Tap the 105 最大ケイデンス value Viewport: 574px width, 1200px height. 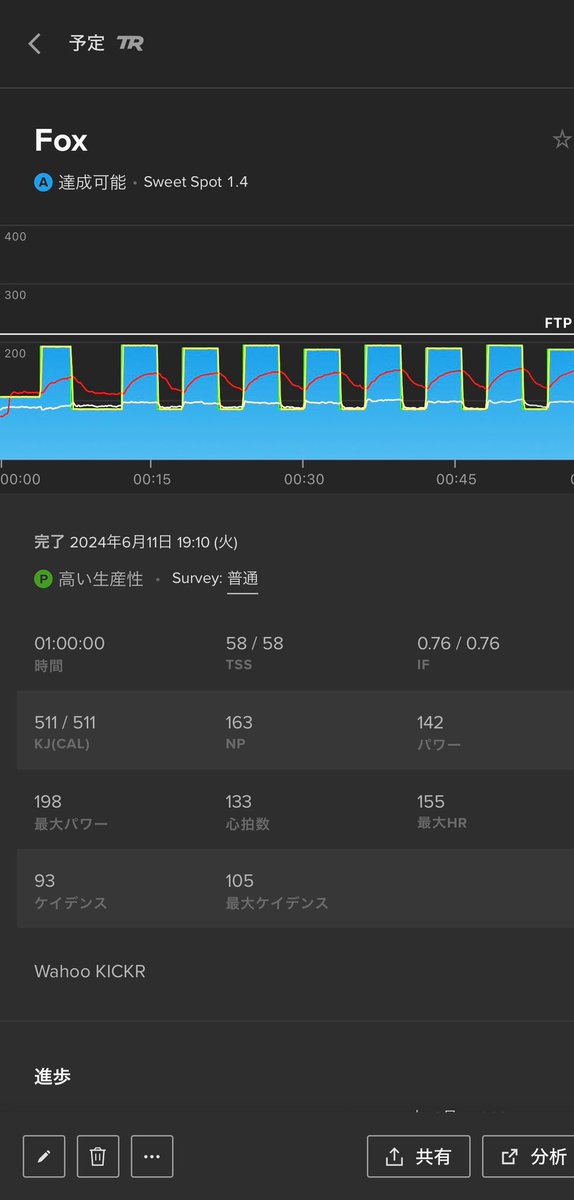click(x=240, y=880)
